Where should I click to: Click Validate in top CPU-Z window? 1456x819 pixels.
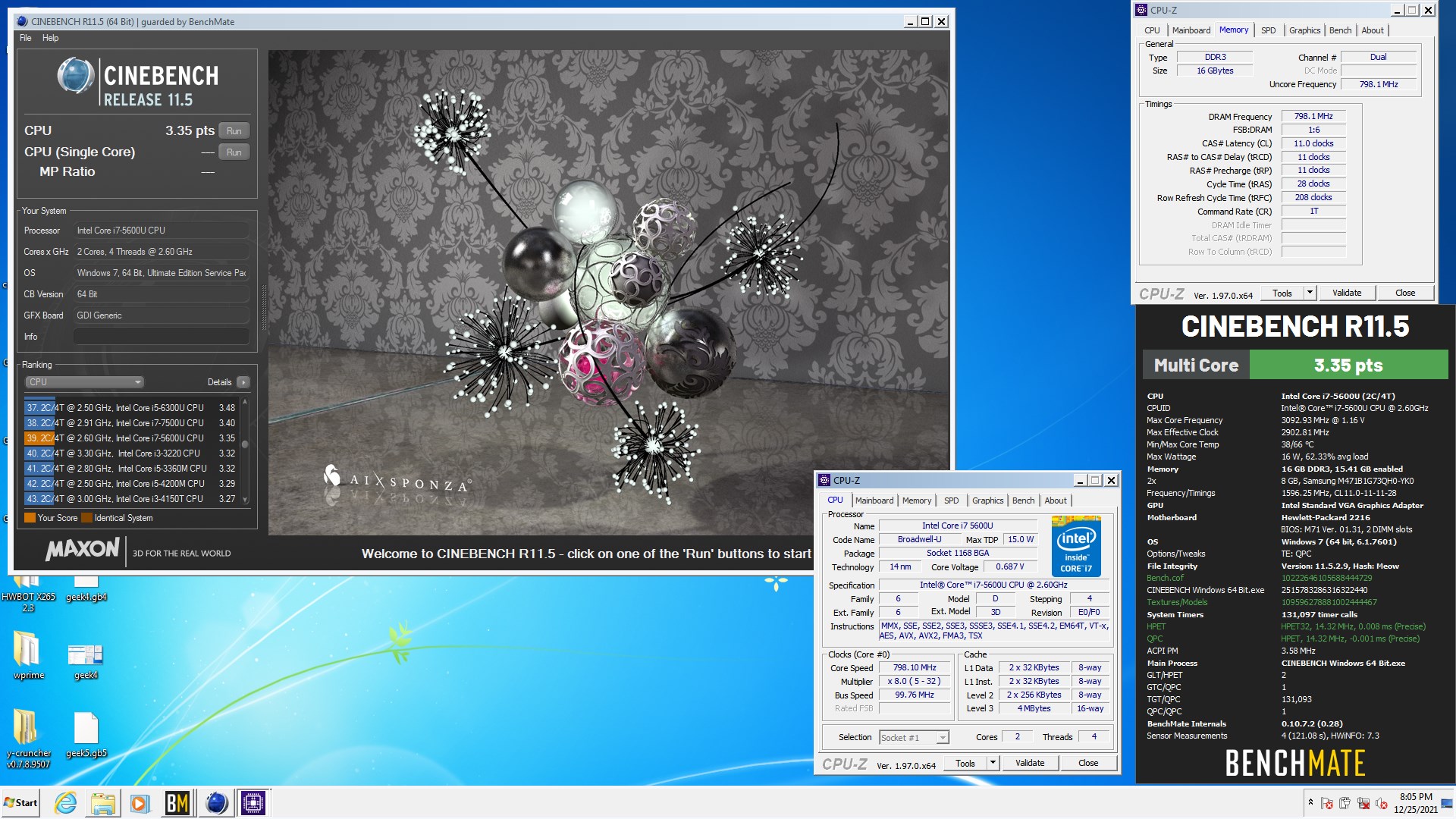(1347, 293)
